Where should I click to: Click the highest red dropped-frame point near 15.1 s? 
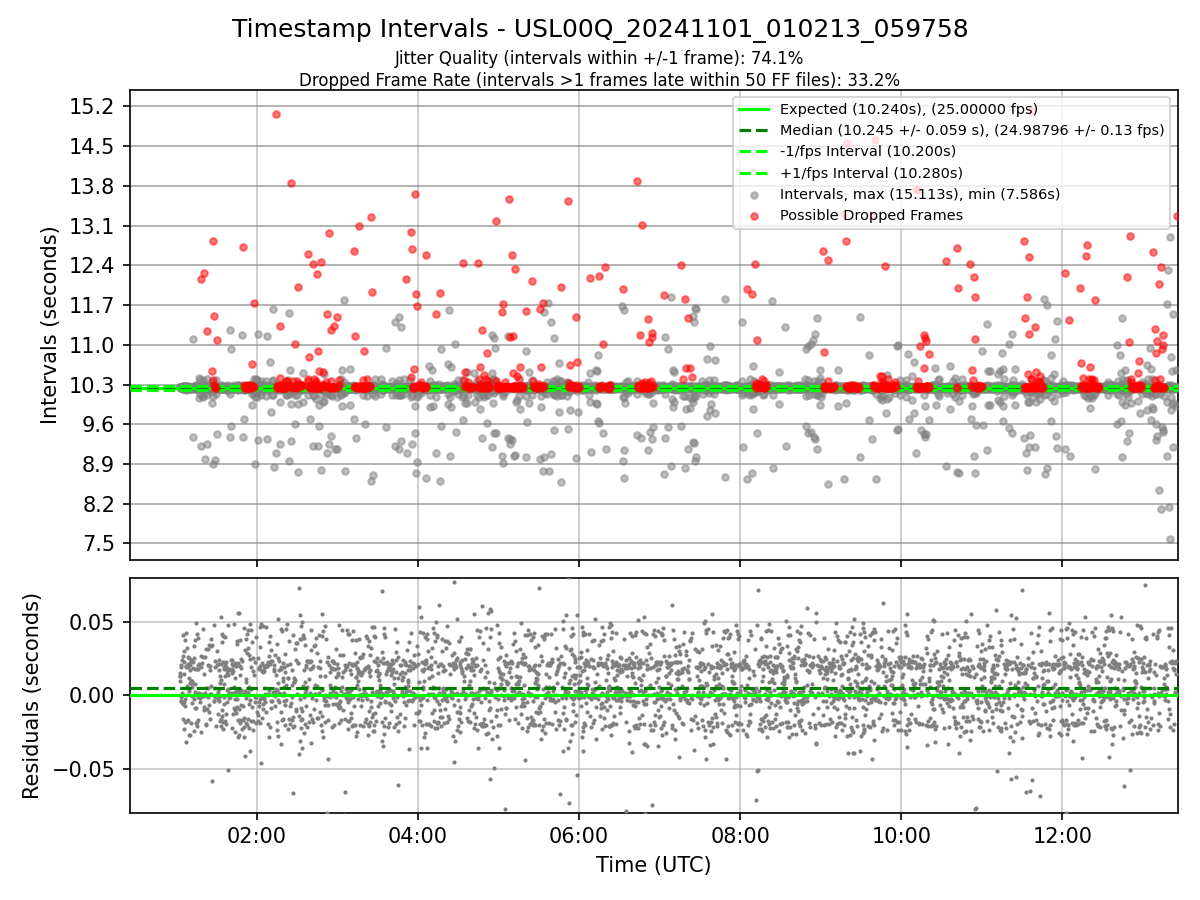click(x=276, y=114)
